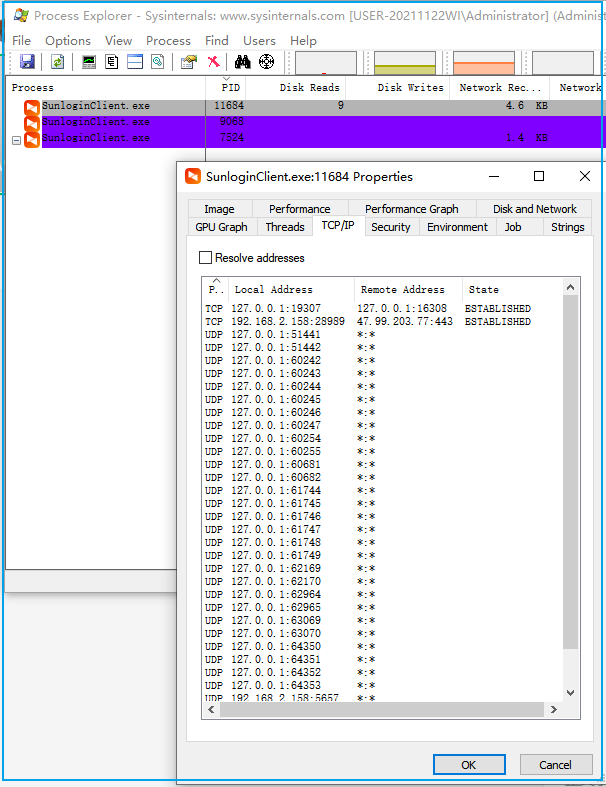Open the View menu
This screenshot has width=606, height=787.
(118, 40)
